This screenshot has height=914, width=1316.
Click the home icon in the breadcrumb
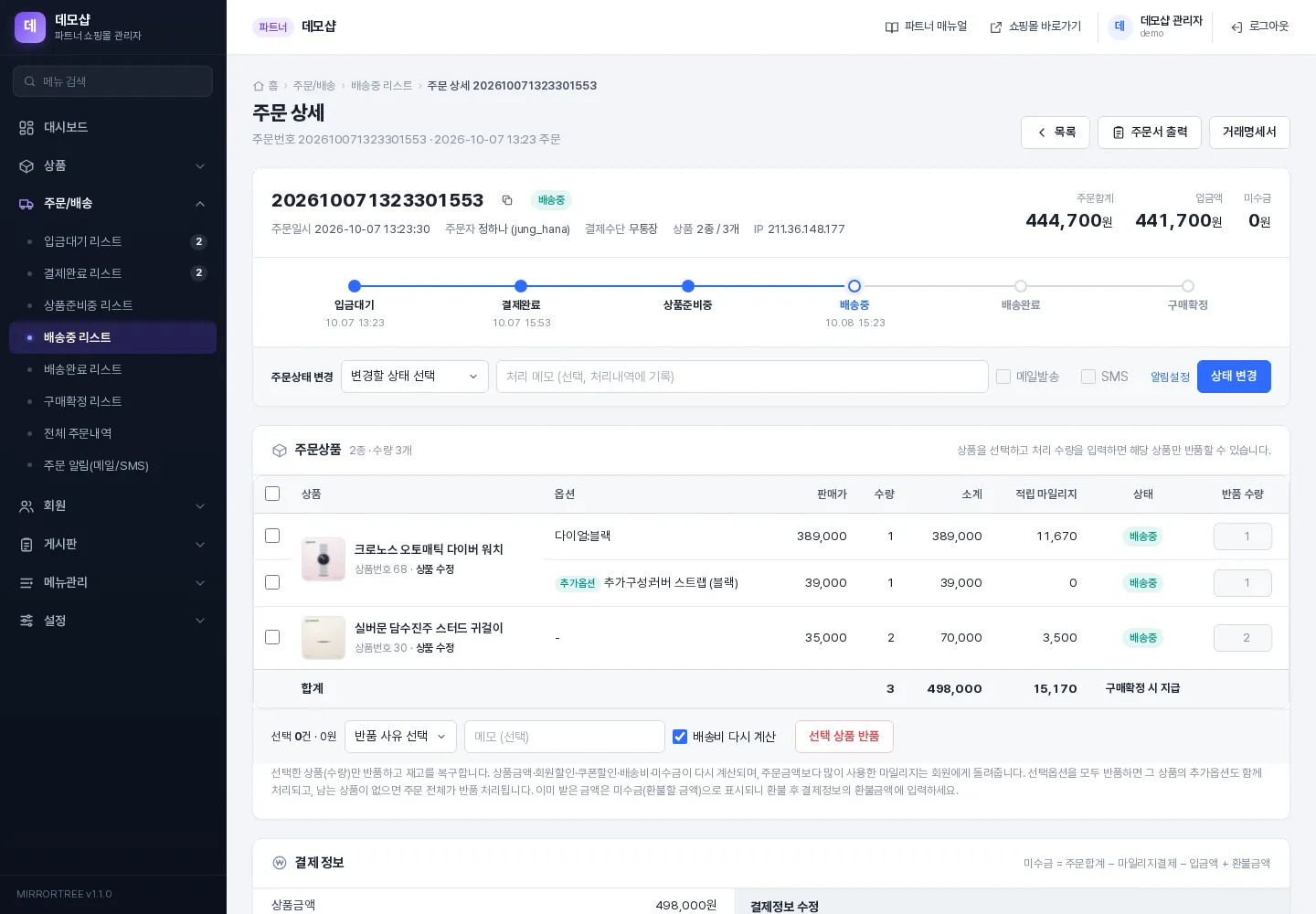259,86
